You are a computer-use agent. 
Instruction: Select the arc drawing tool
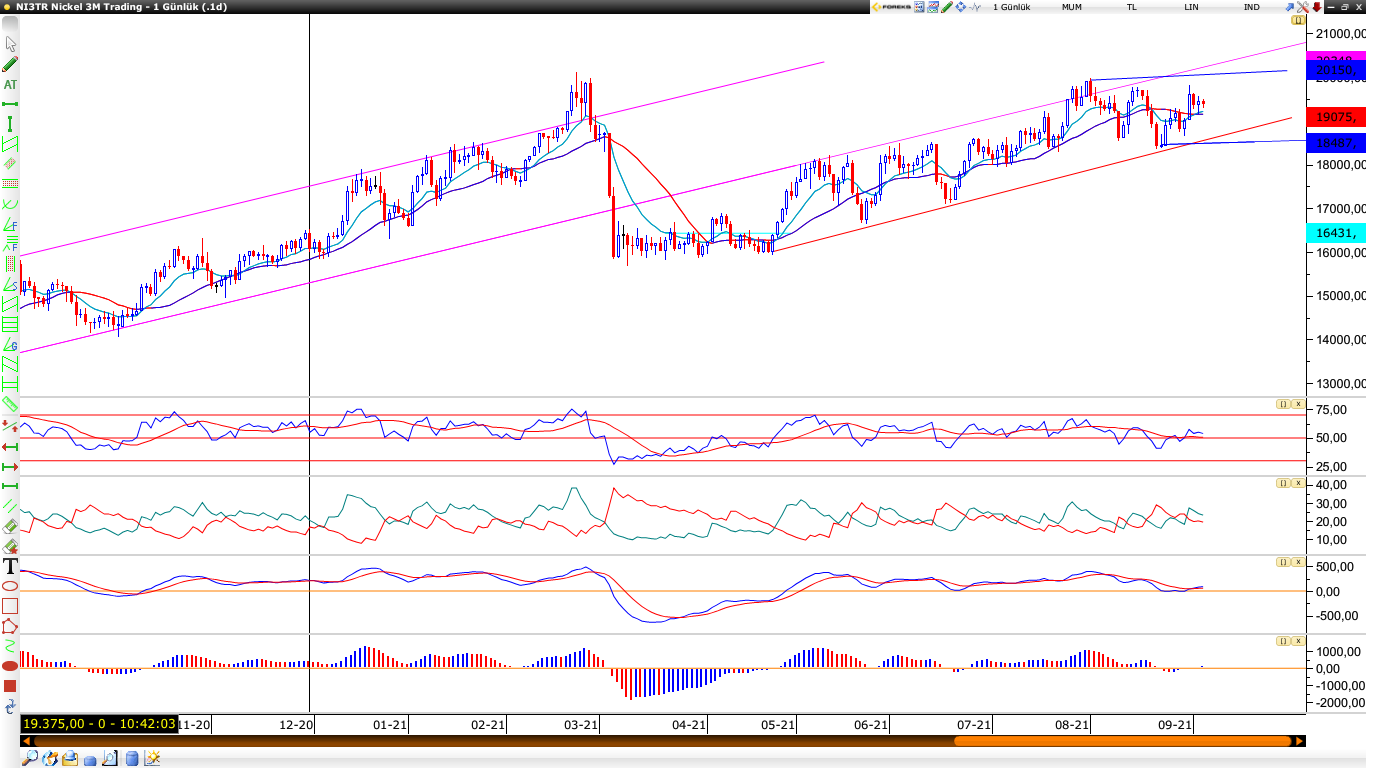[x=11, y=203]
